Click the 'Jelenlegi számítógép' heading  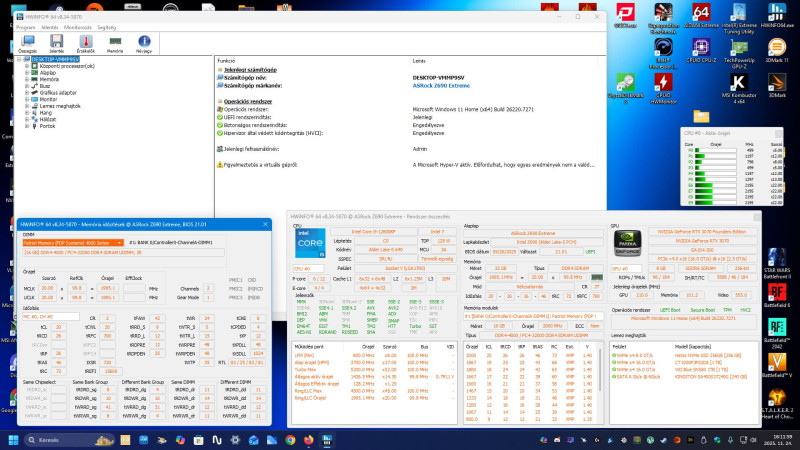[250, 70]
